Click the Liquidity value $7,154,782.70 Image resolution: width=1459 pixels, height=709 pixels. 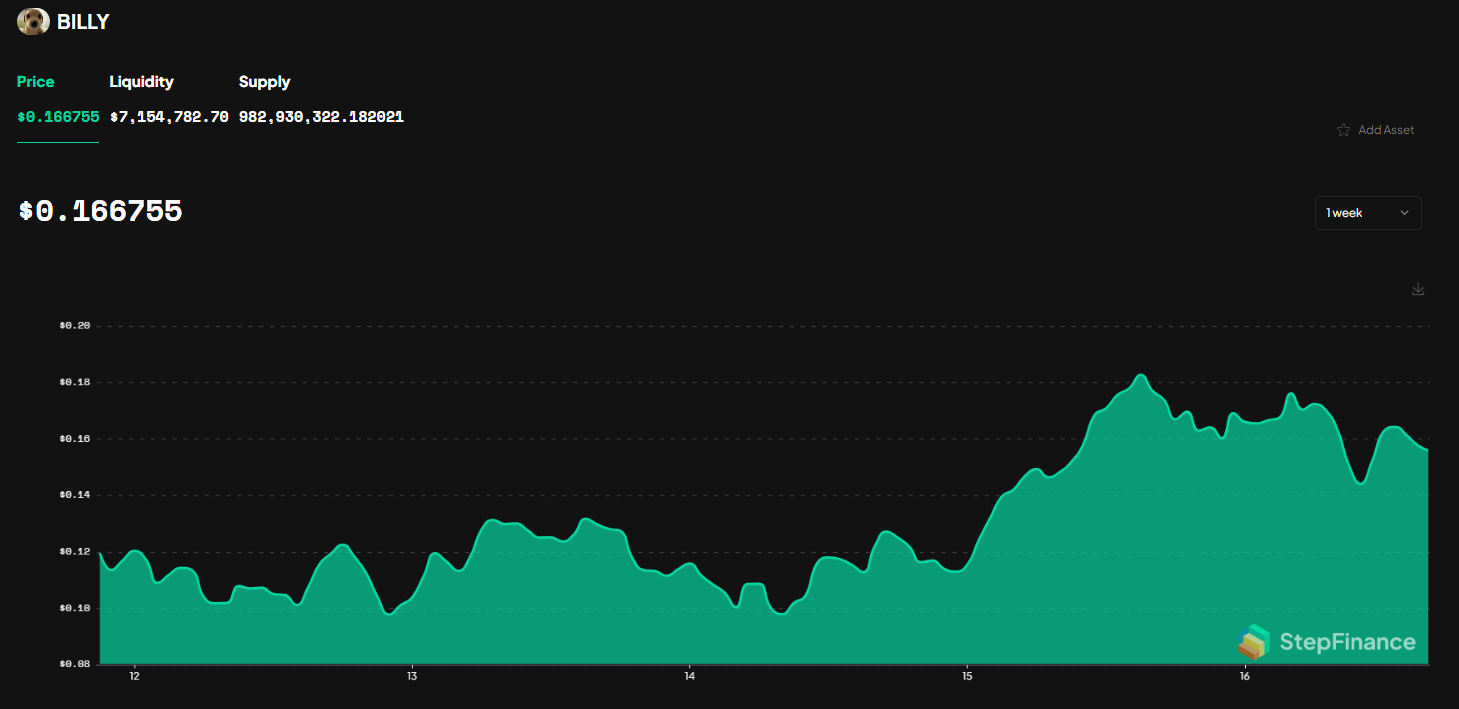169,116
